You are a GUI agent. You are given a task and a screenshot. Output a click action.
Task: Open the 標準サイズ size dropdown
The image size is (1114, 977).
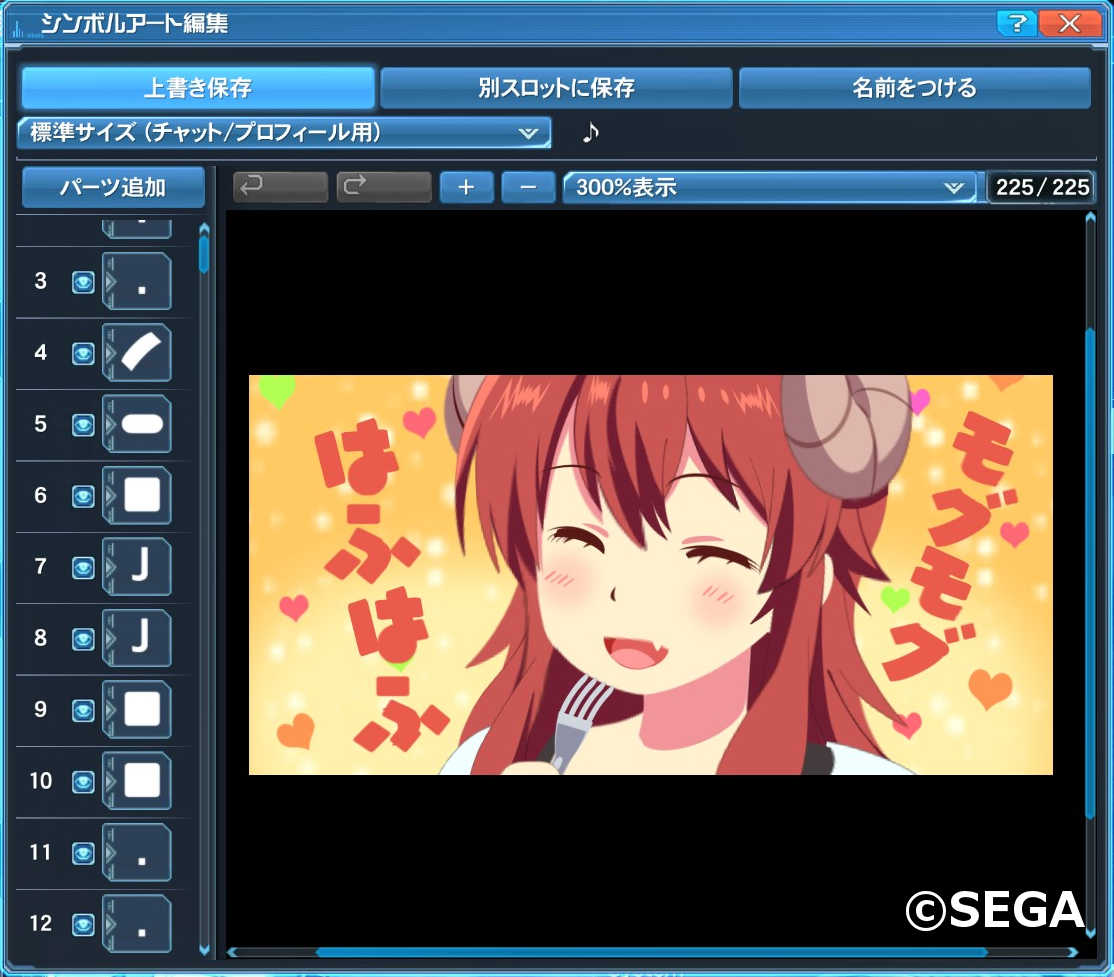point(284,132)
